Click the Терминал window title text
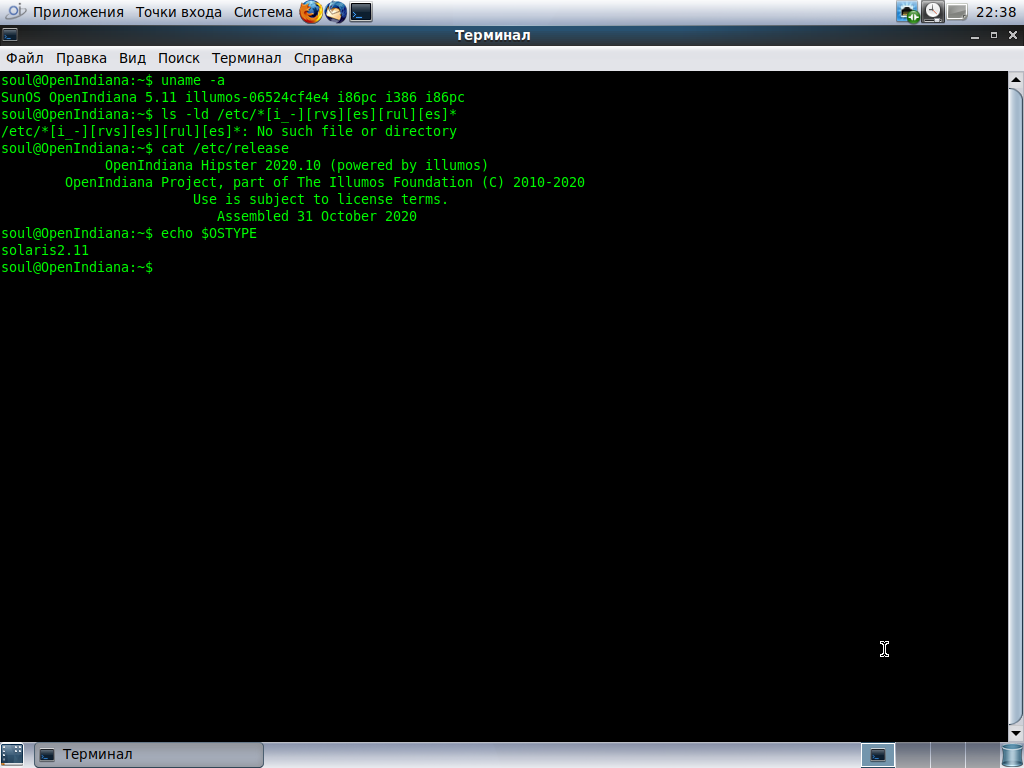 (x=492, y=35)
